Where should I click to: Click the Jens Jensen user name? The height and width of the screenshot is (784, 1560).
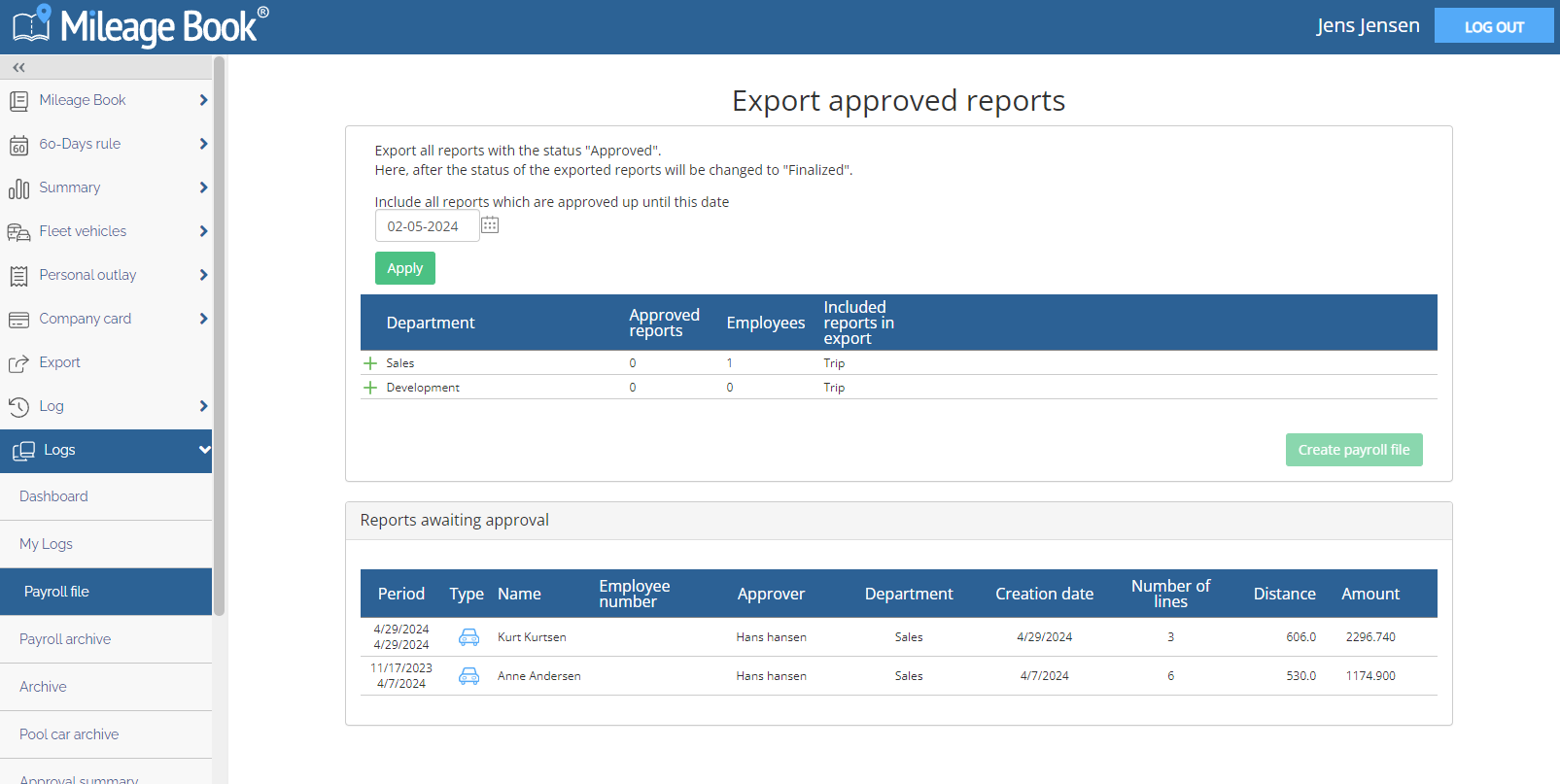pos(1368,25)
